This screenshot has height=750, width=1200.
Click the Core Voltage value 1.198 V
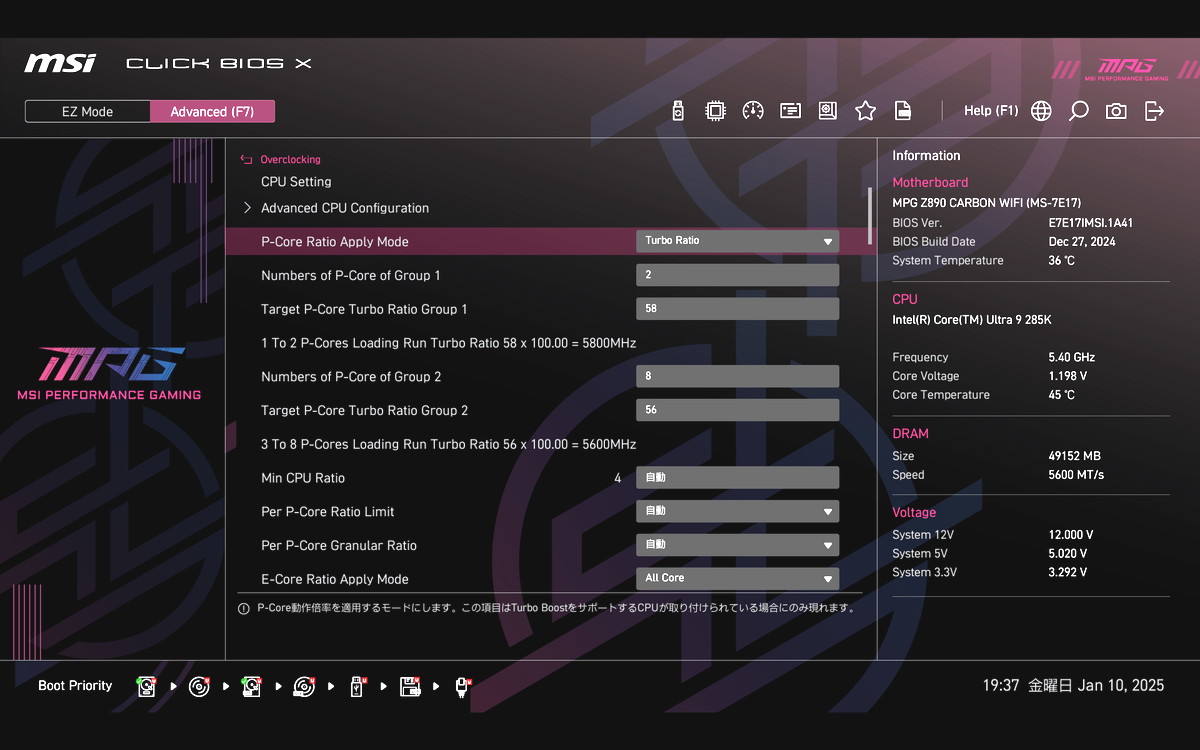coord(1067,376)
